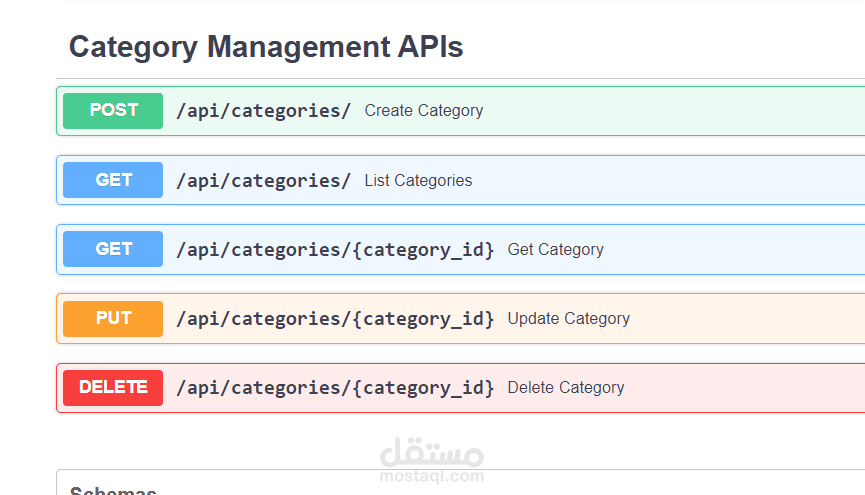Open the Get Category summary text
This screenshot has height=495, width=865.
click(x=555, y=250)
